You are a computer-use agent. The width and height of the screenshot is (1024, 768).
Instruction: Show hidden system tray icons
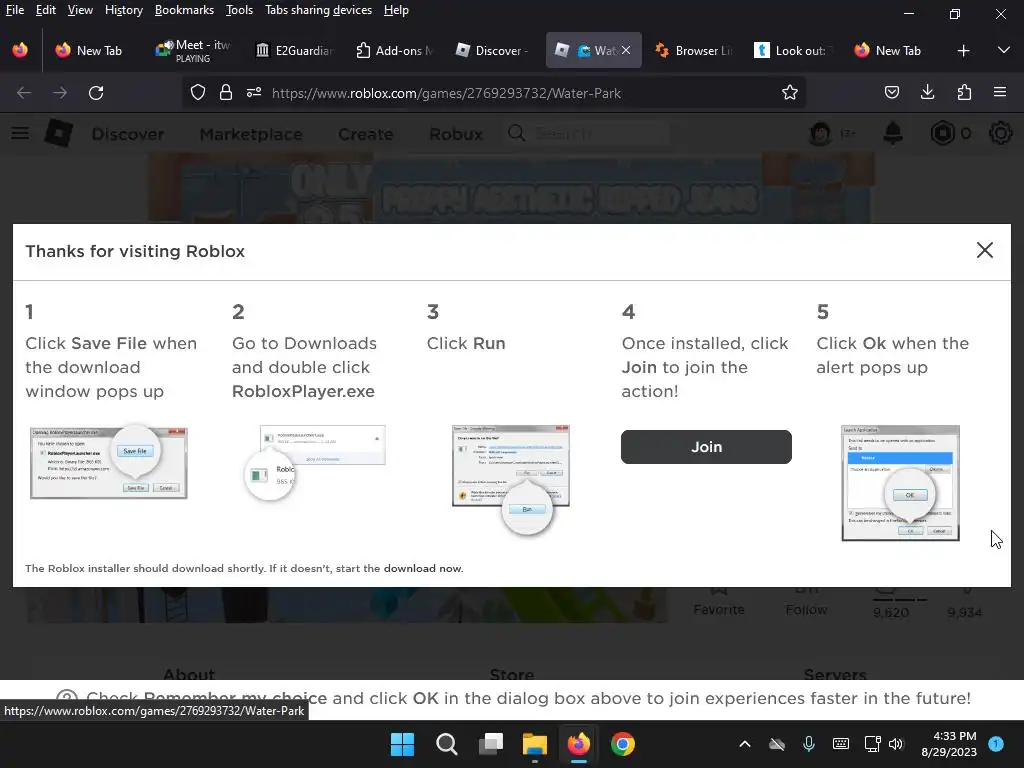(x=744, y=744)
